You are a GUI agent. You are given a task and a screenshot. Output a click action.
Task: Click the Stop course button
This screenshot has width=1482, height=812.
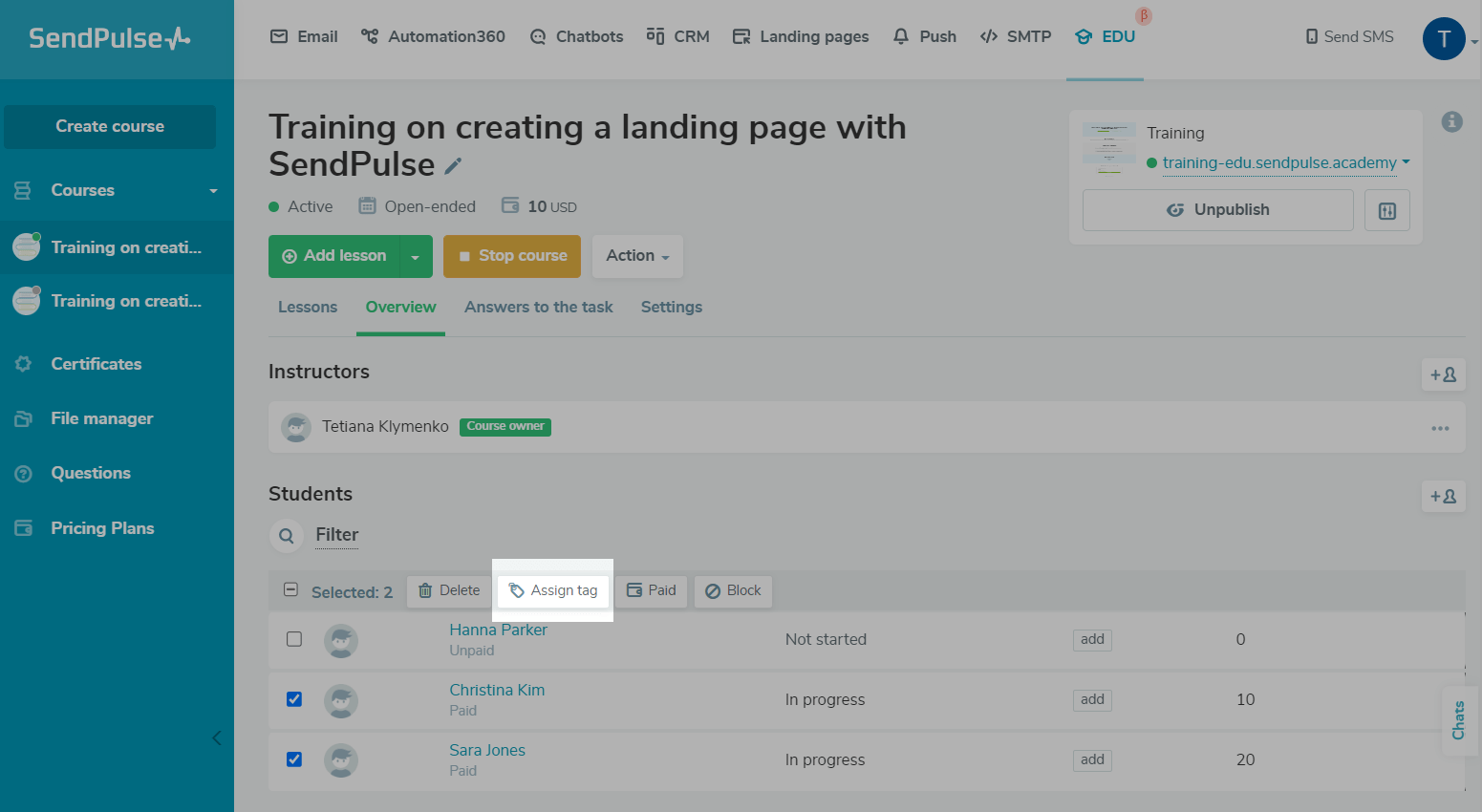coord(511,256)
